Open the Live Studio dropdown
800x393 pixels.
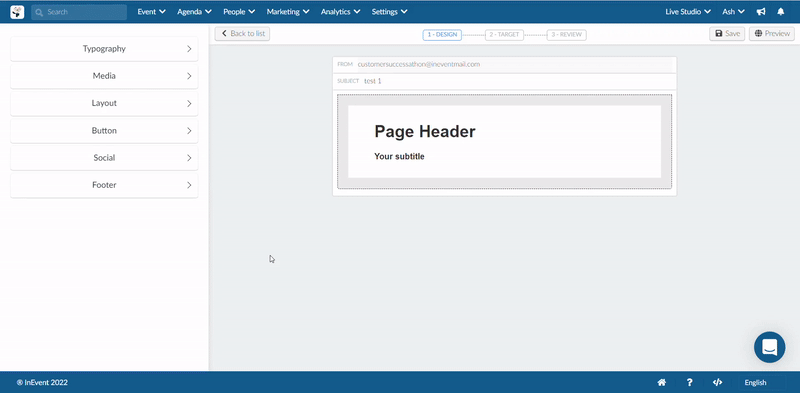[x=688, y=12]
